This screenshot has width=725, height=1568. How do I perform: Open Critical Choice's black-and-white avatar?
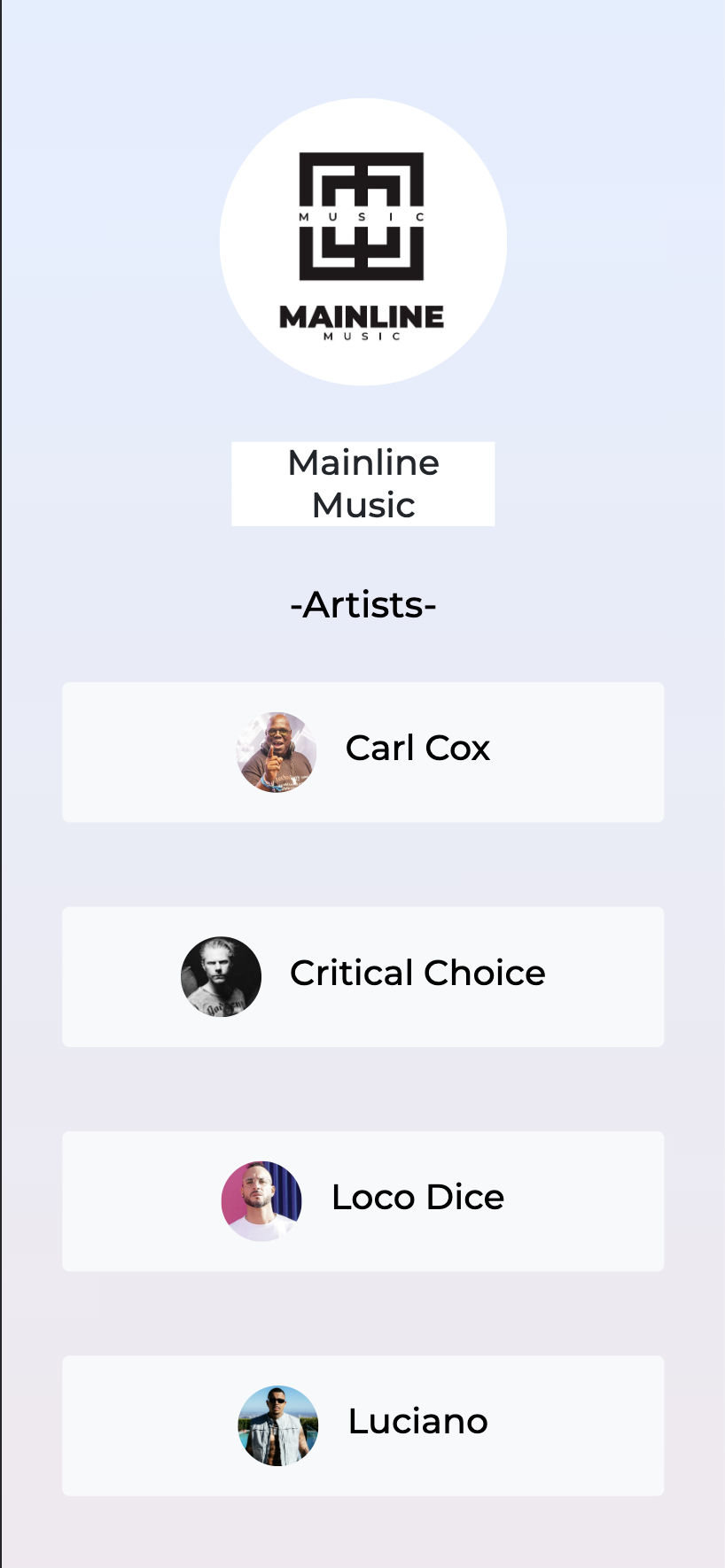pyautogui.click(x=221, y=976)
